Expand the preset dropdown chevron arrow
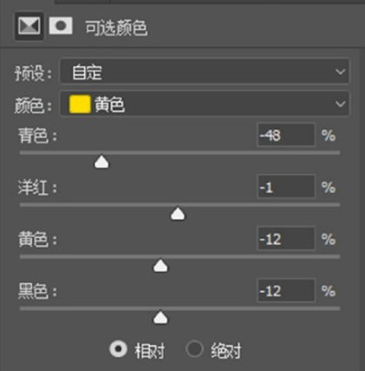This screenshot has width=365, height=371. coord(340,72)
